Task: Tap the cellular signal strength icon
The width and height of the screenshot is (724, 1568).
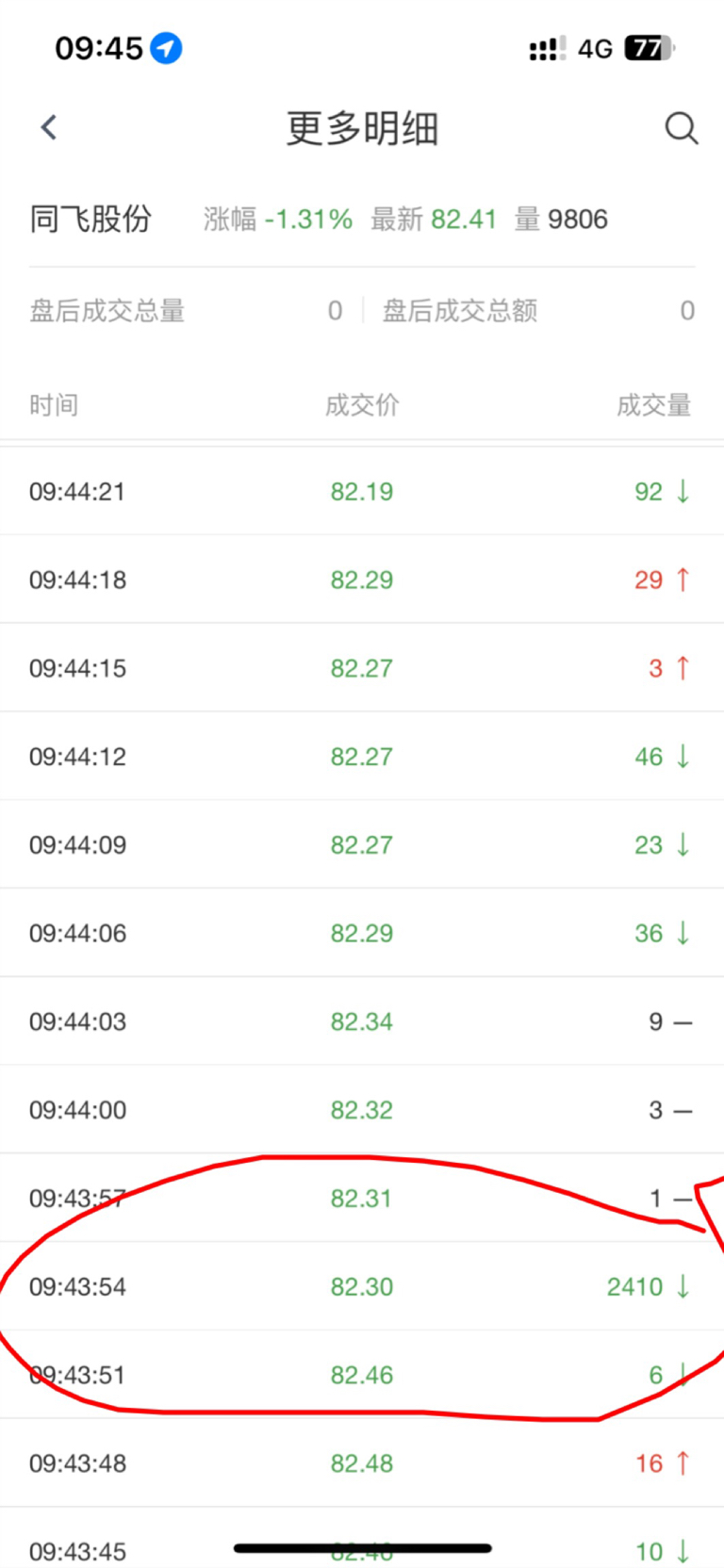Action: (548, 49)
